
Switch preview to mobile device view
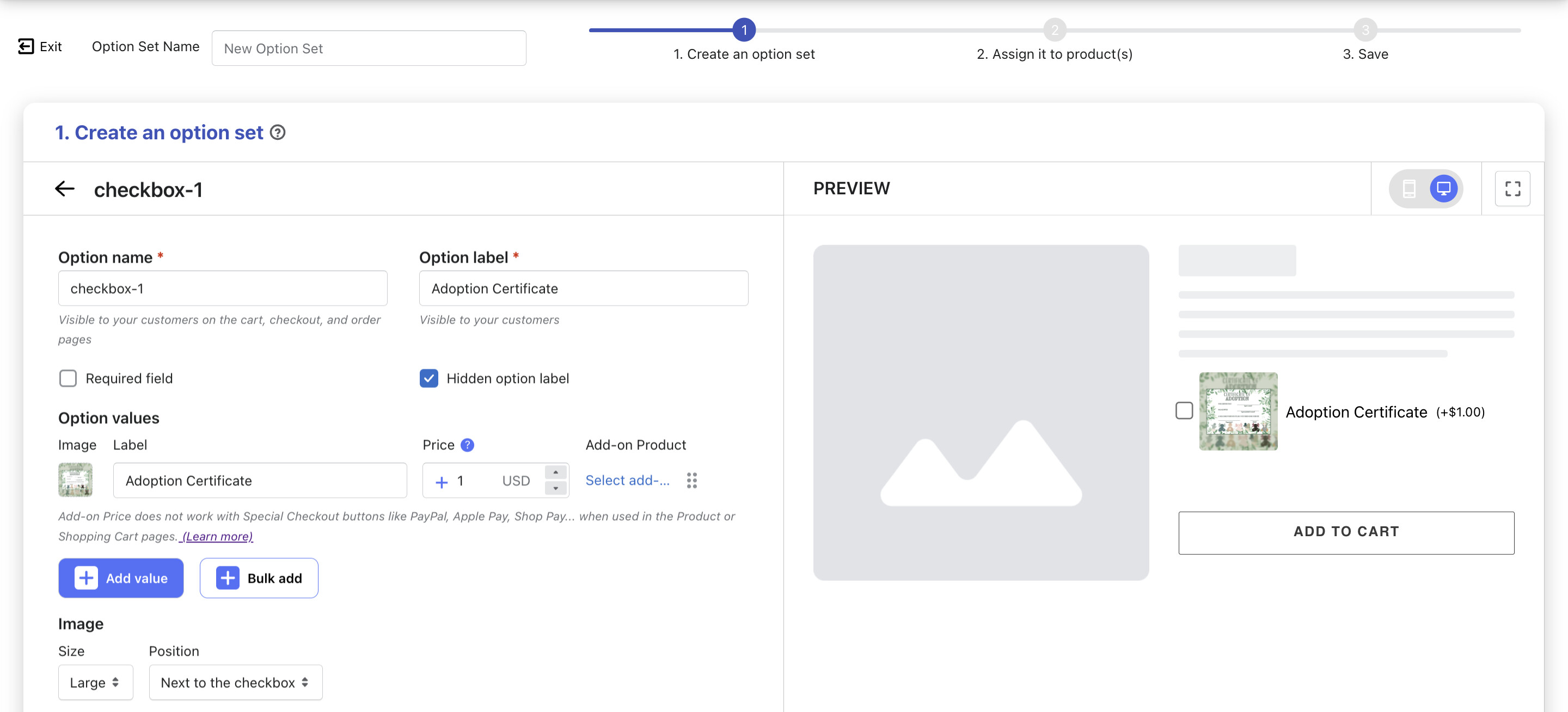pyautogui.click(x=1408, y=189)
